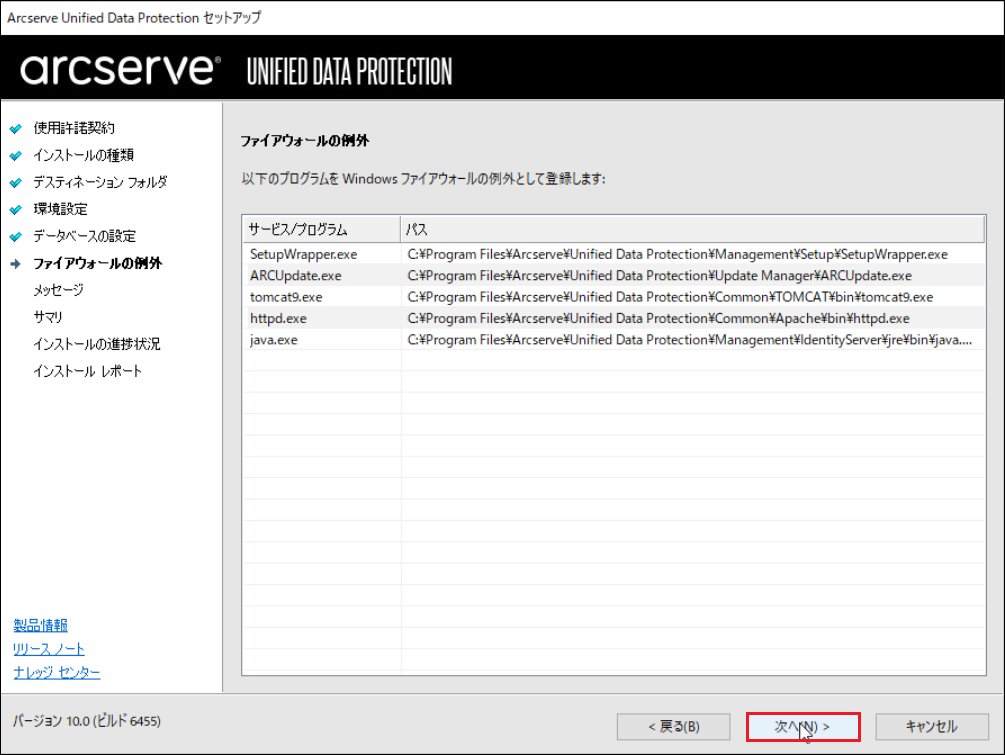Viewport: 1005px width, 755px height.
Task: Click the インストールの種類 step checkmark icon
Action: pyautogui.click(x=16, y=155)
